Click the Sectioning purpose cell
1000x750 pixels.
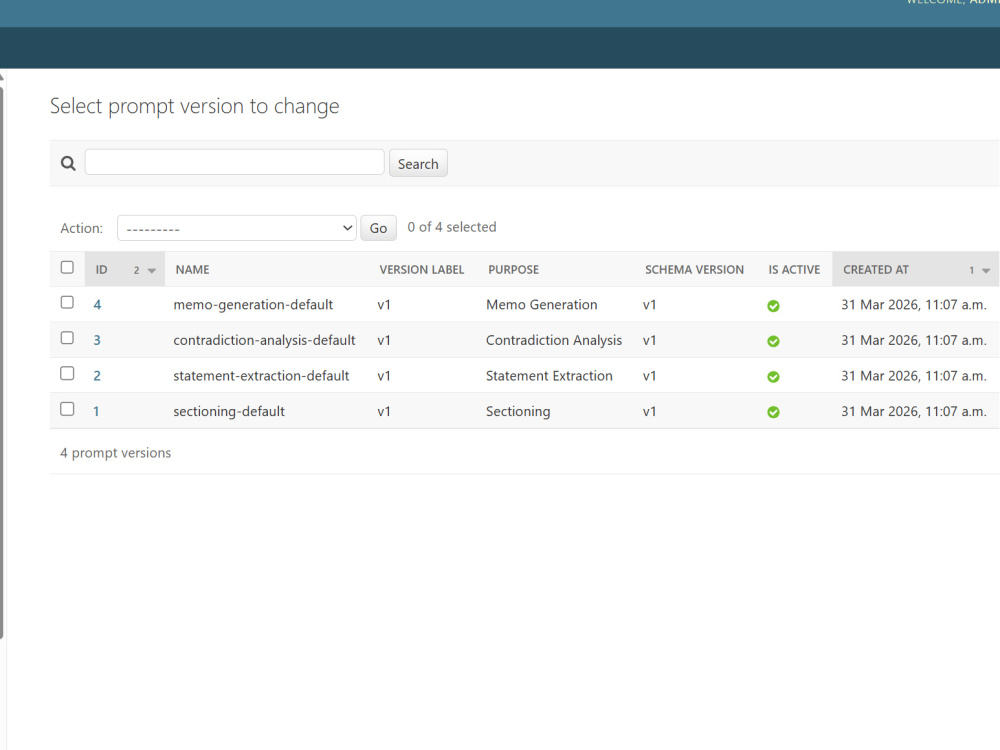click(518, 411)
